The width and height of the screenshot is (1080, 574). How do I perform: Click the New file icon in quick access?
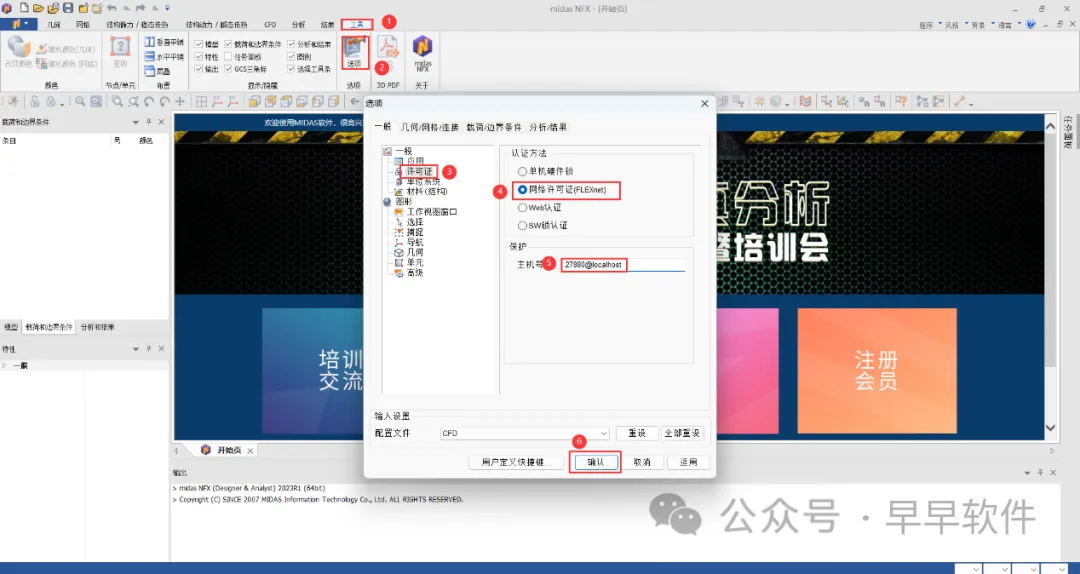pyautogui.click(x=24, y=8)
